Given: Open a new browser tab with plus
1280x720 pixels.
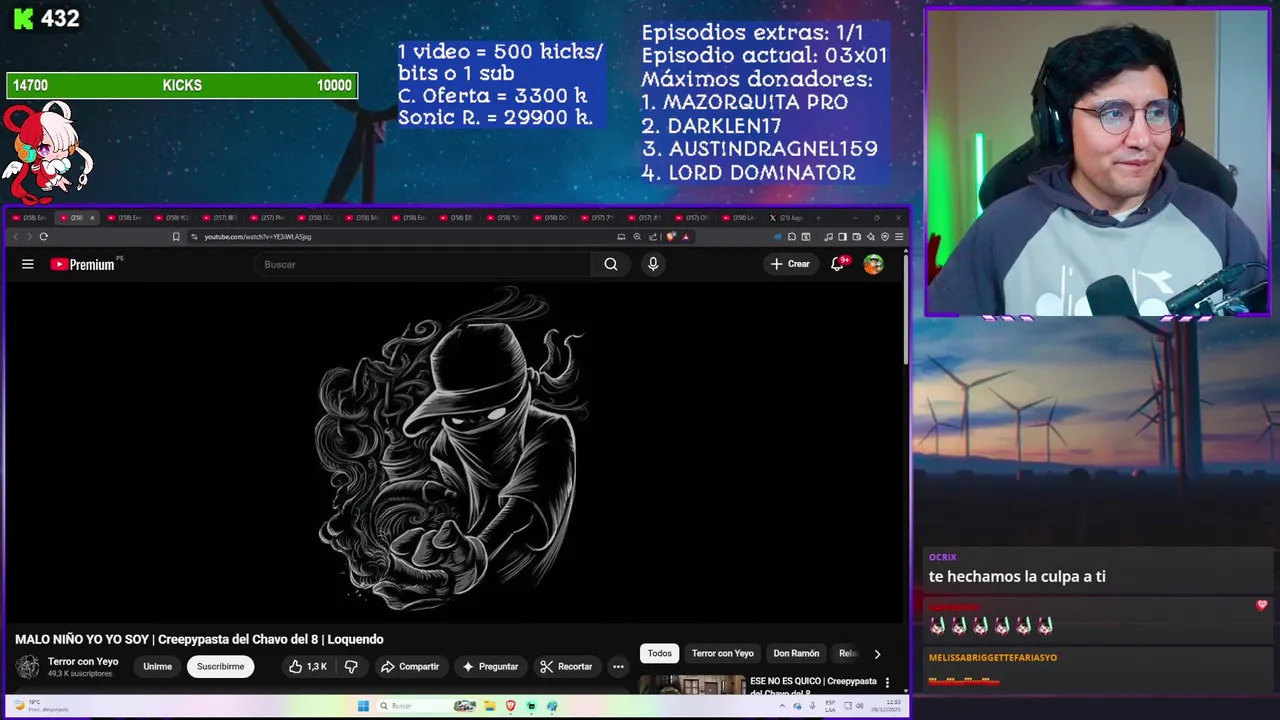Looking at the screenshot, I should pyautogui.click(x=819, y=217).
